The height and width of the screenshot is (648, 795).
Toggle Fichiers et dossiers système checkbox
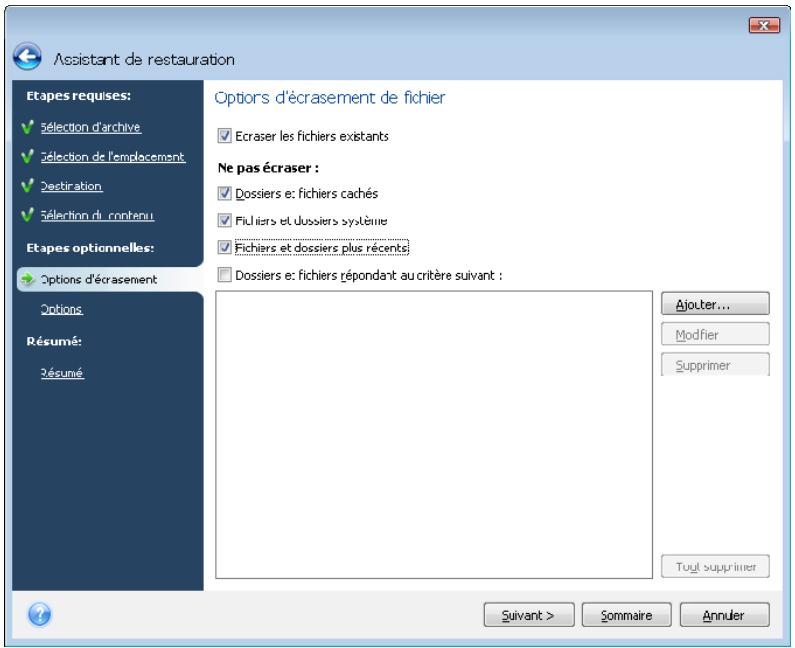click(x=224, y=221)
